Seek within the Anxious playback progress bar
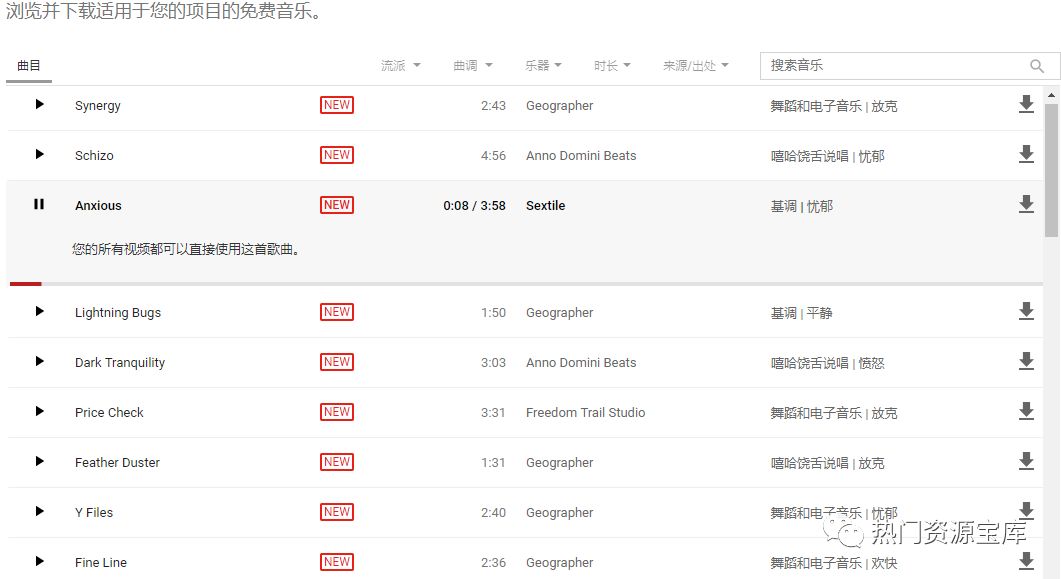Image resolution: width=1061 pixels, height=579 pixels. pos(526,283)
